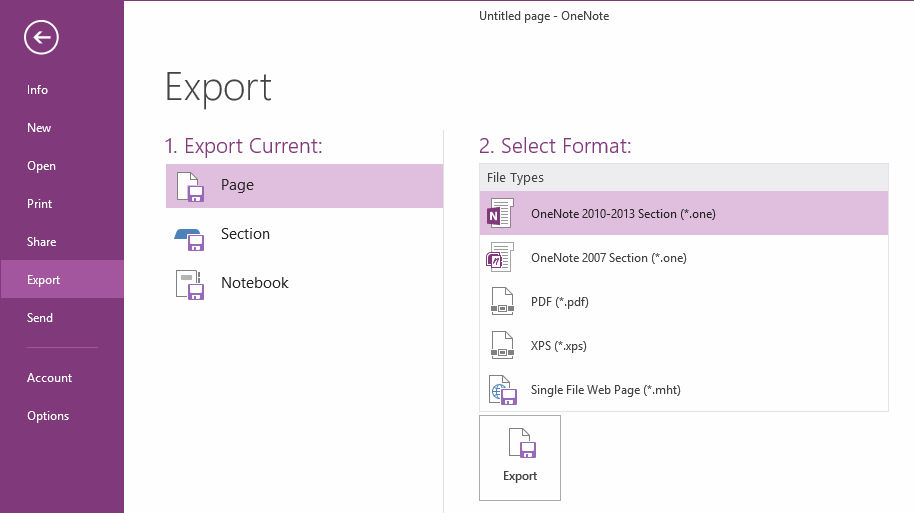
Task: Pick the PDF file type icon
Action: (502, 301)
